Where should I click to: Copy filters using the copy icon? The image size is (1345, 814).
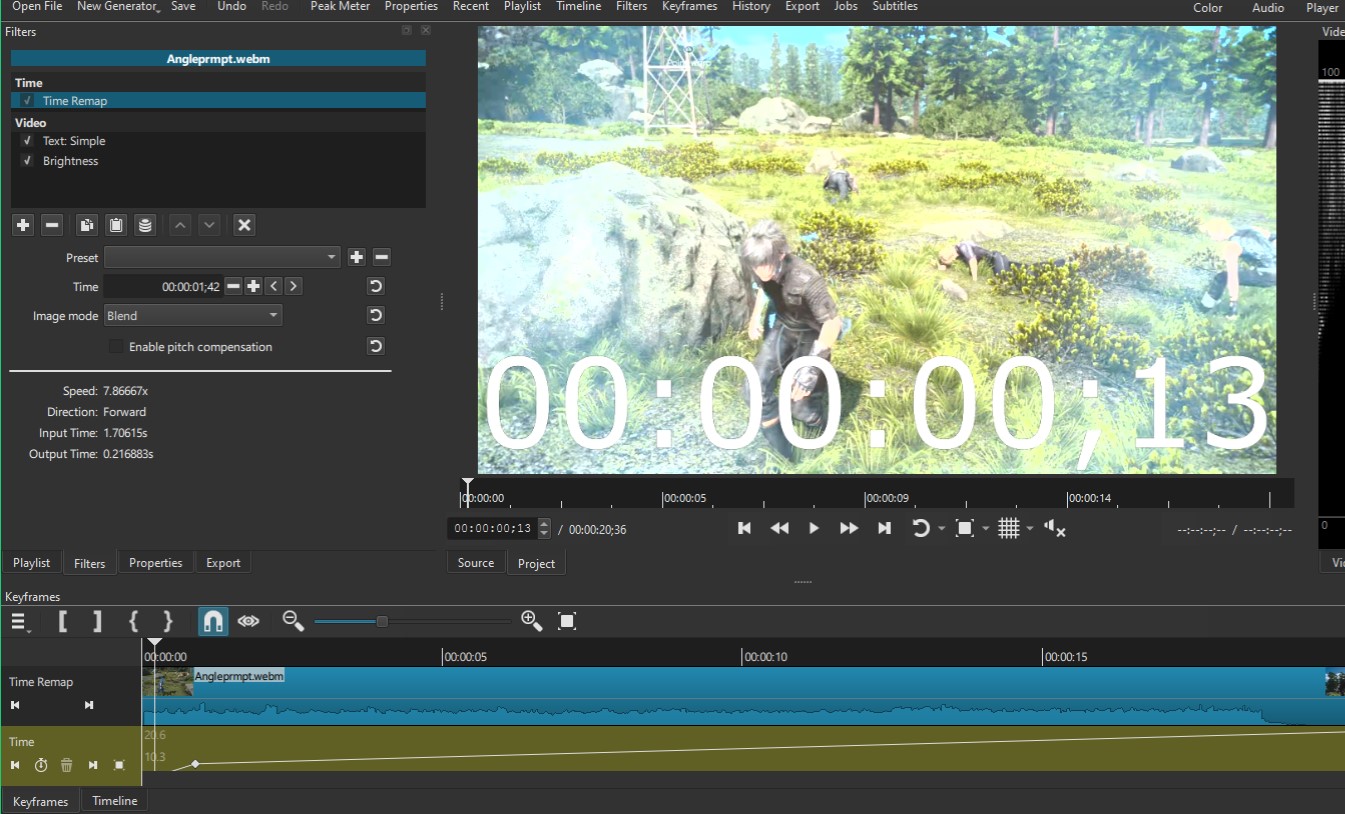click(87, 225)
